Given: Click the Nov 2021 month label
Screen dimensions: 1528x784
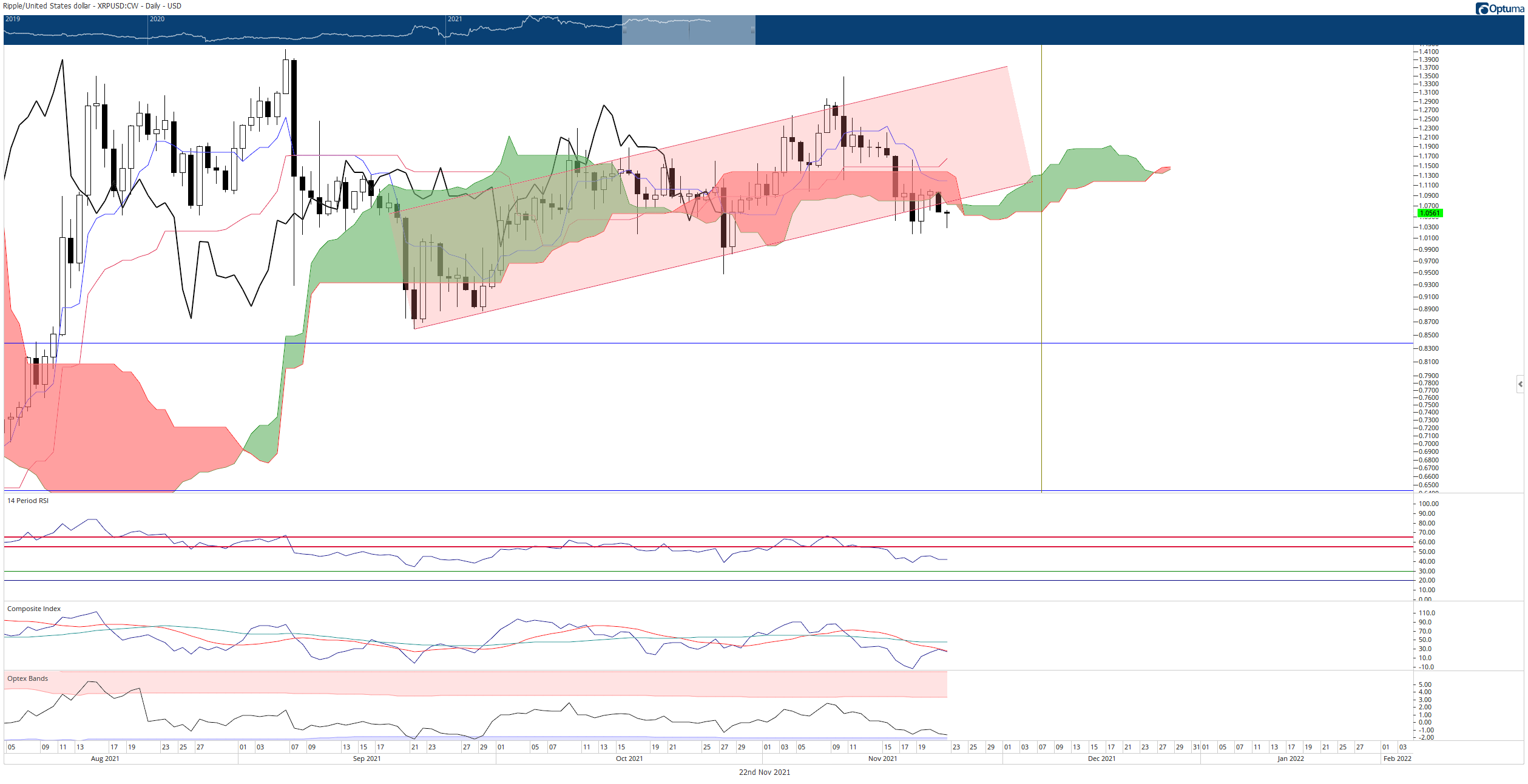Looking at the screenshot, I should pyautogui.click(x=882, y=759).
